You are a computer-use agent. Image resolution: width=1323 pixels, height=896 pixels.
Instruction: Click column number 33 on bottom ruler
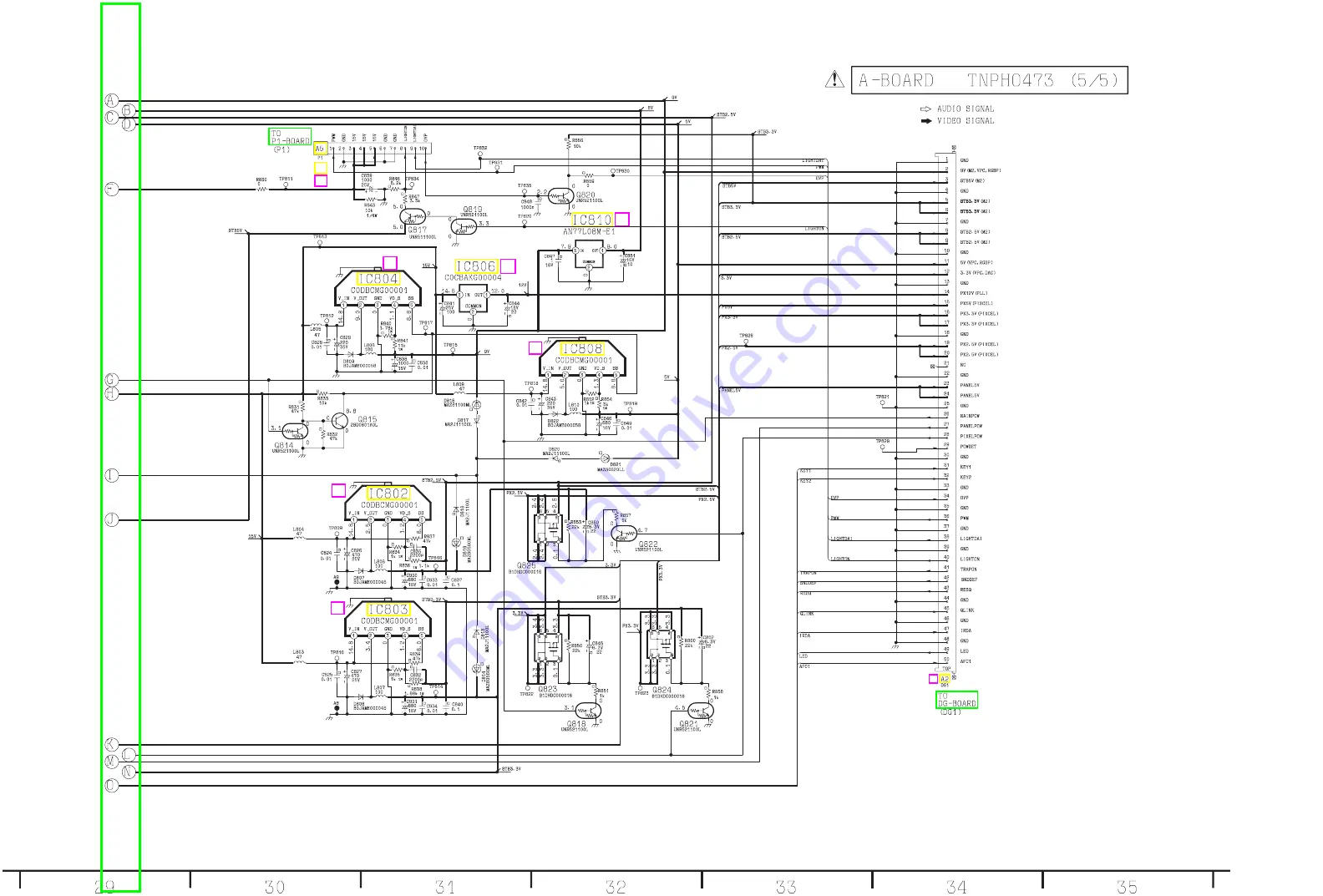point(786,887)
